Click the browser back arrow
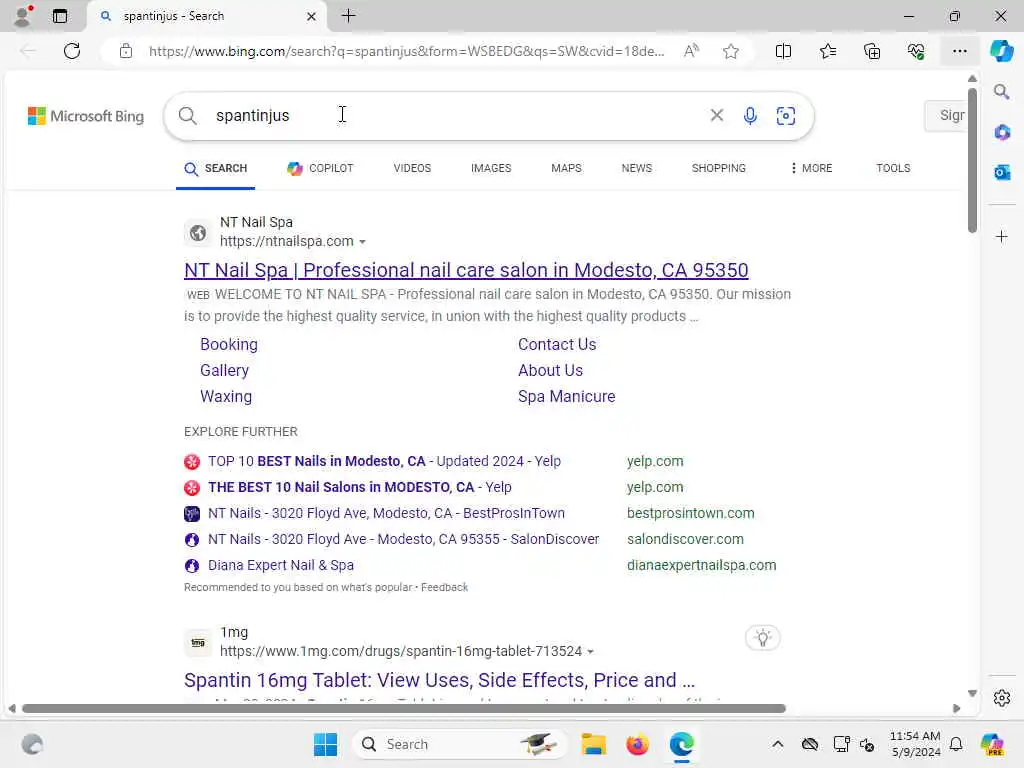This screenshot has width=1024, height=768. click(28, 51)
